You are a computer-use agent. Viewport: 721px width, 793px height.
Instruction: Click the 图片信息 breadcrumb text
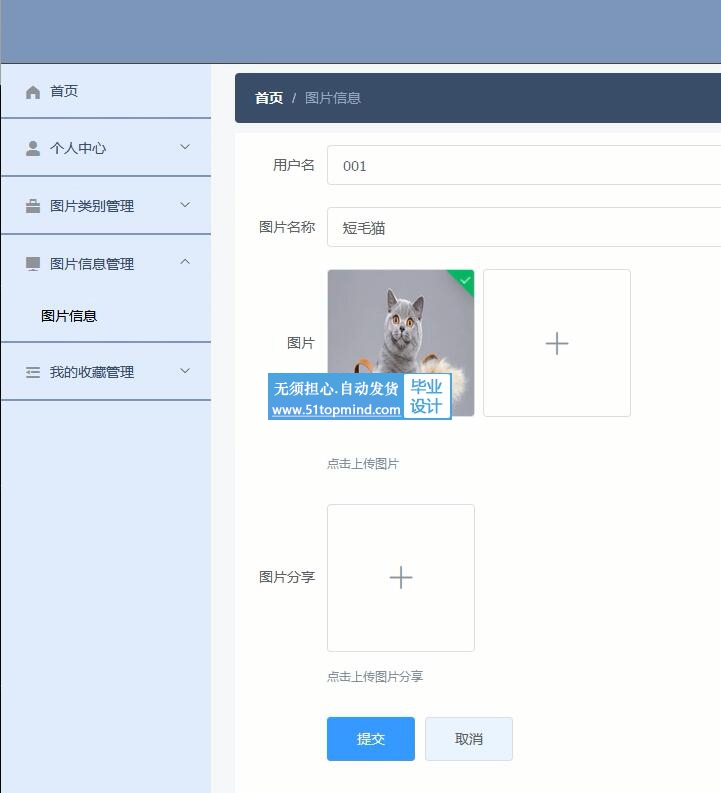pos(333,98)
